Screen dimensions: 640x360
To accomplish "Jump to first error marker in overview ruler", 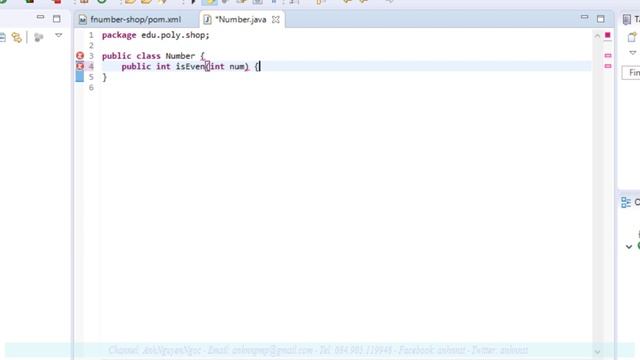I will pos(608,56).
